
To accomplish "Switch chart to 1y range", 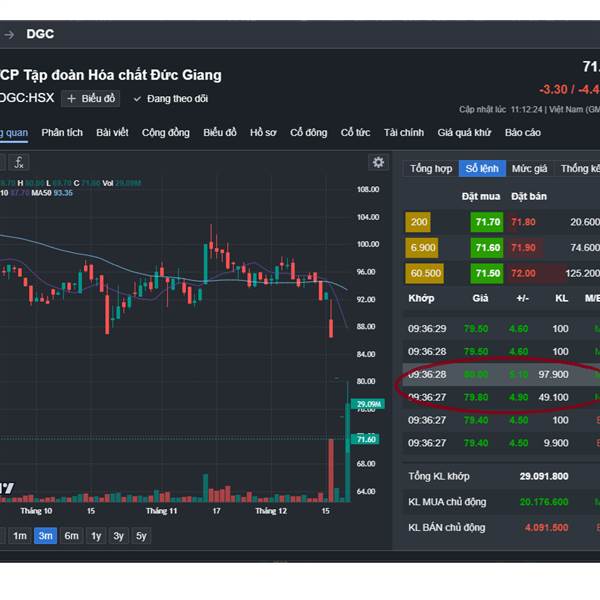I will (x=96, y=536).
